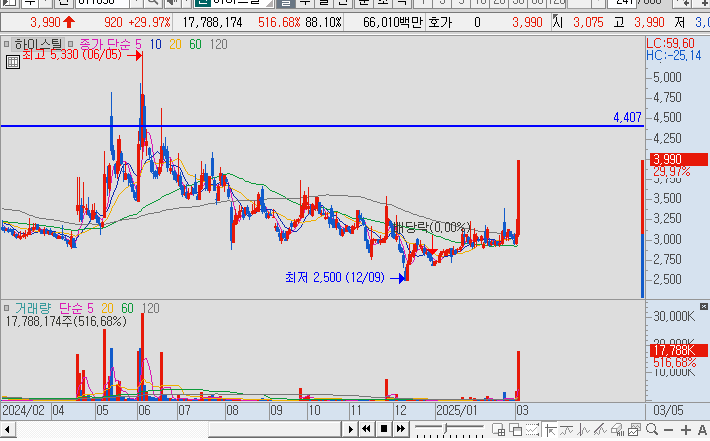Toggle the axis crosshair tool icon
Image resolution: width=710 pixels, height=441 pixels.
[x=550, y=429]
